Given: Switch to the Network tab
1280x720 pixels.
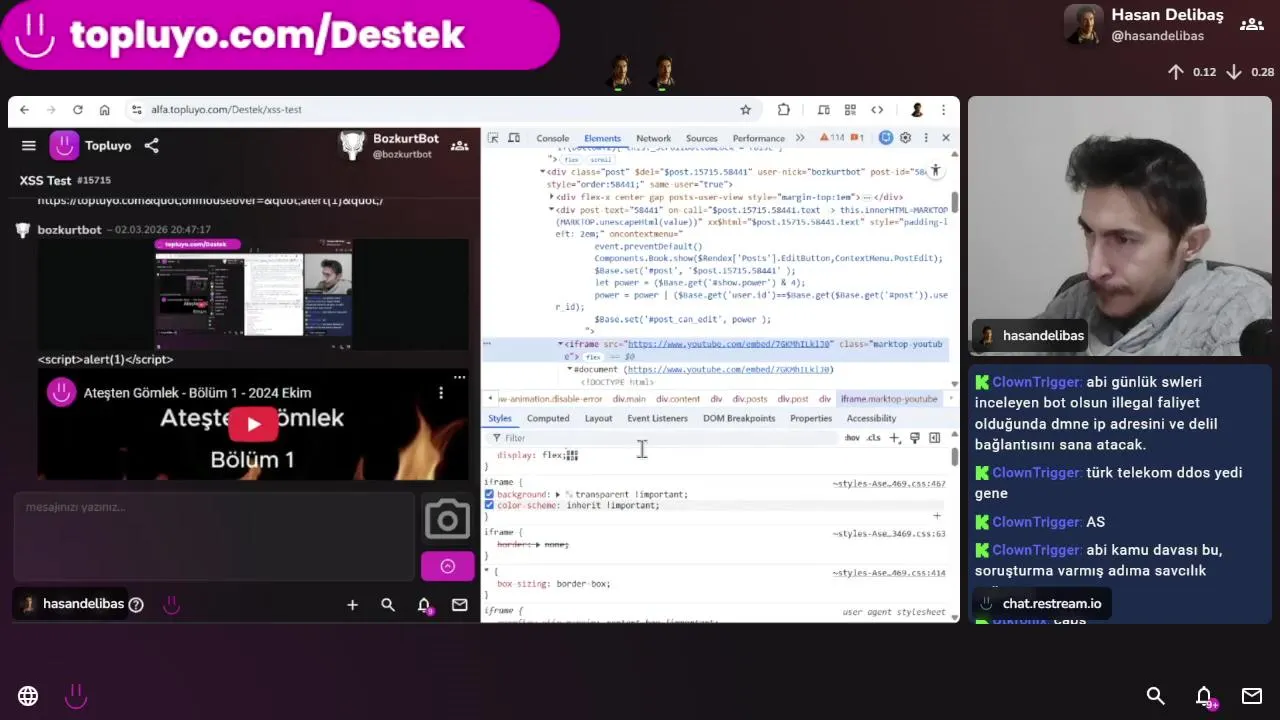Looking at the screenshot, I should click(653, 138).
